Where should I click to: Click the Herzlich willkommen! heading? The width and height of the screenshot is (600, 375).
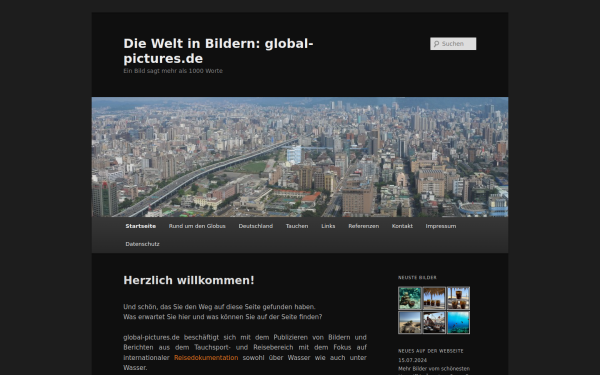tap(189, 280)
